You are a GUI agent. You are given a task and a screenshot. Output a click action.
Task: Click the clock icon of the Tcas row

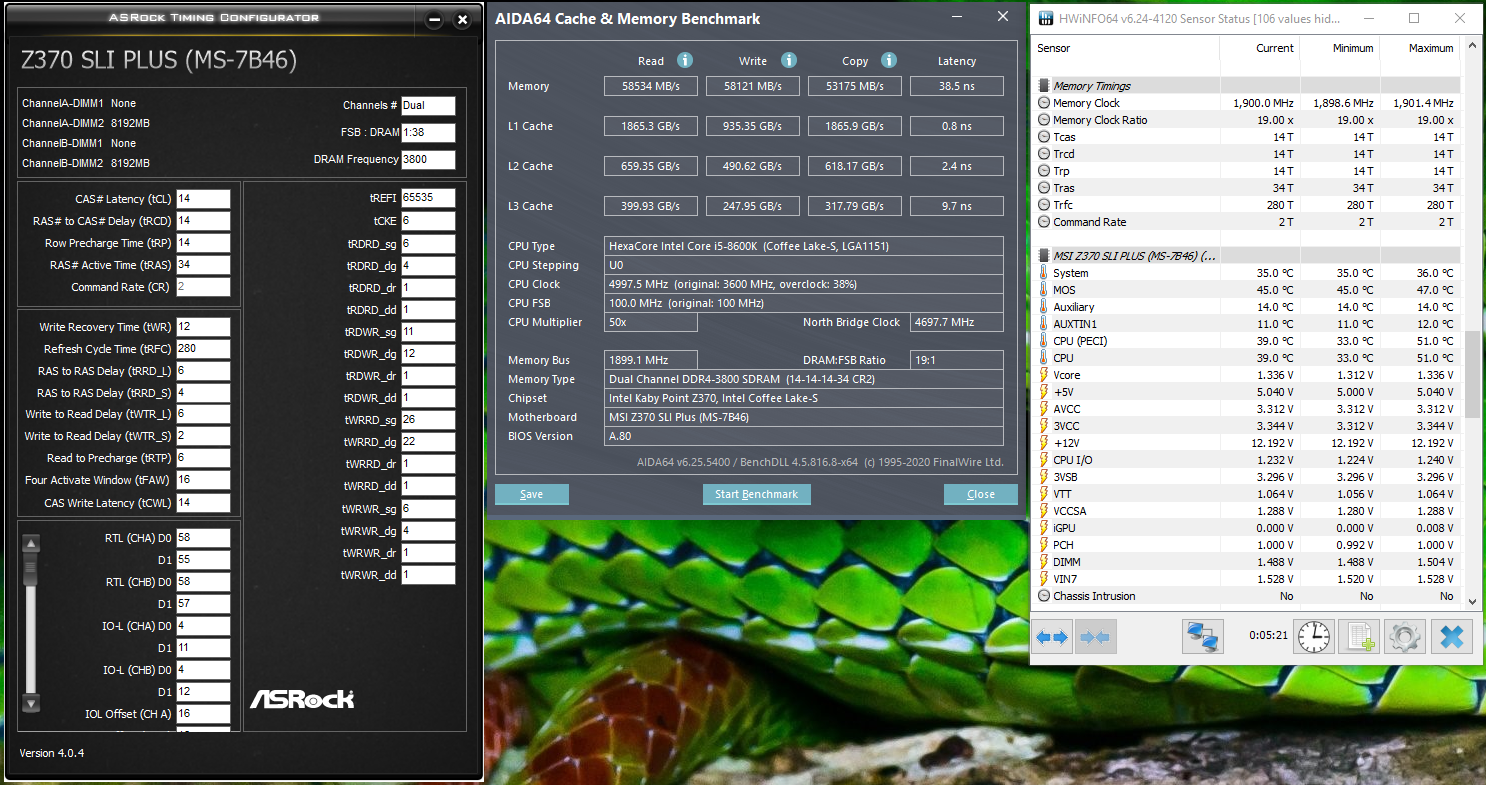click(1044, 137)
